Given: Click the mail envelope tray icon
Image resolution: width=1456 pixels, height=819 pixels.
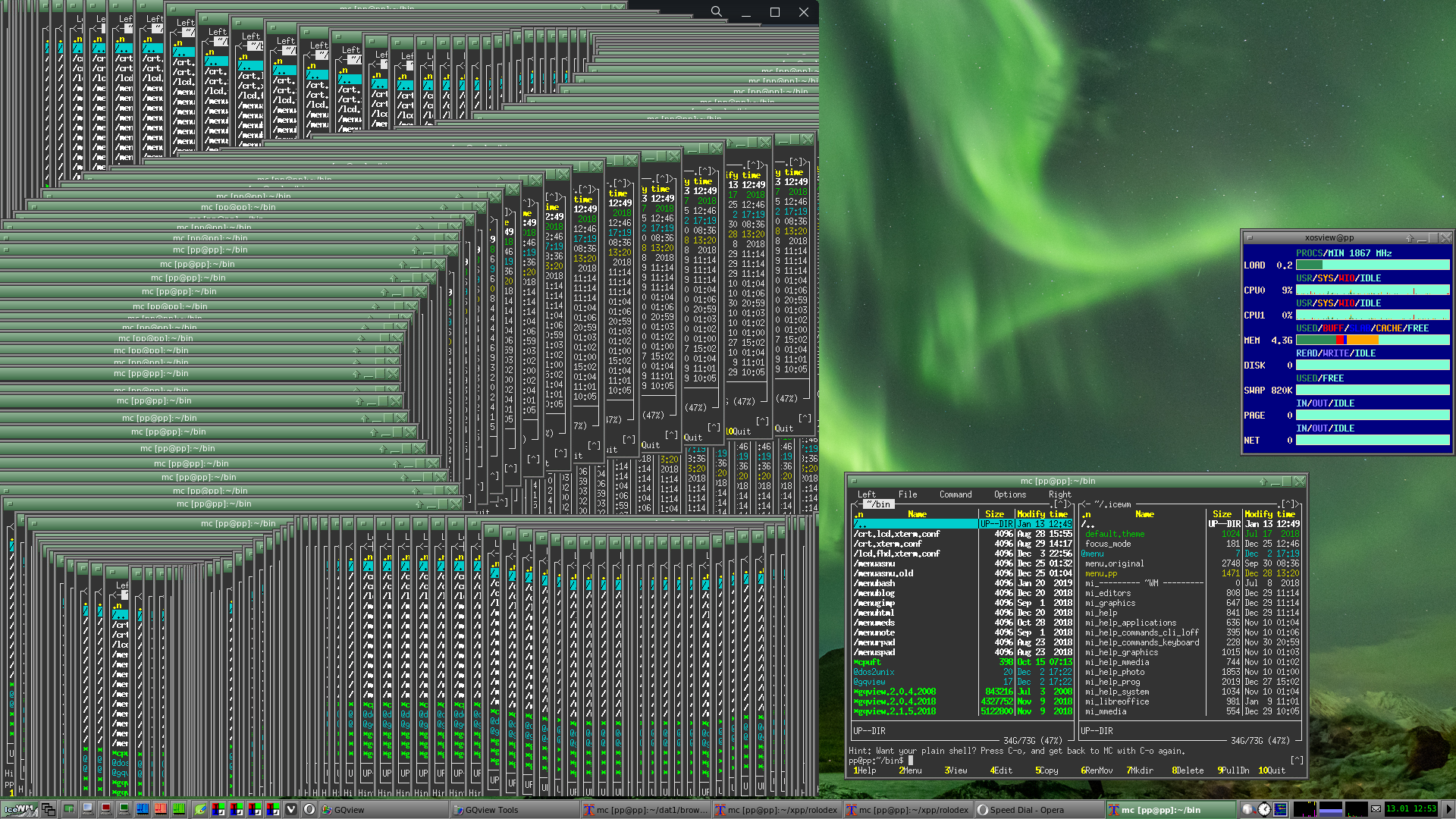Looking at the screenshot, I should pos(1376,809).
